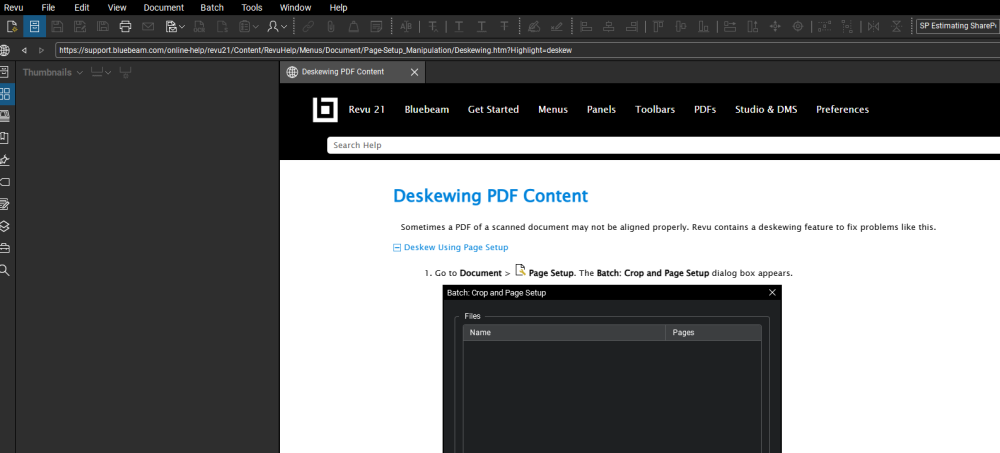The width and height of the screenshot is (1000, 453).
Task: Open the Revu menu
Action: pos(13,8)
